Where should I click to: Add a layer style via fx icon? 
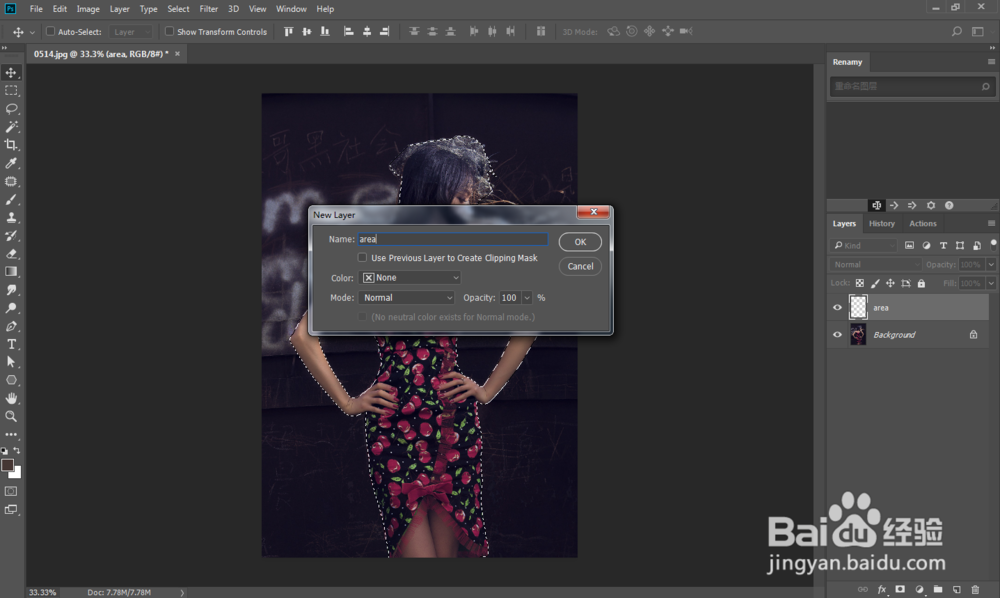[882, 589]
